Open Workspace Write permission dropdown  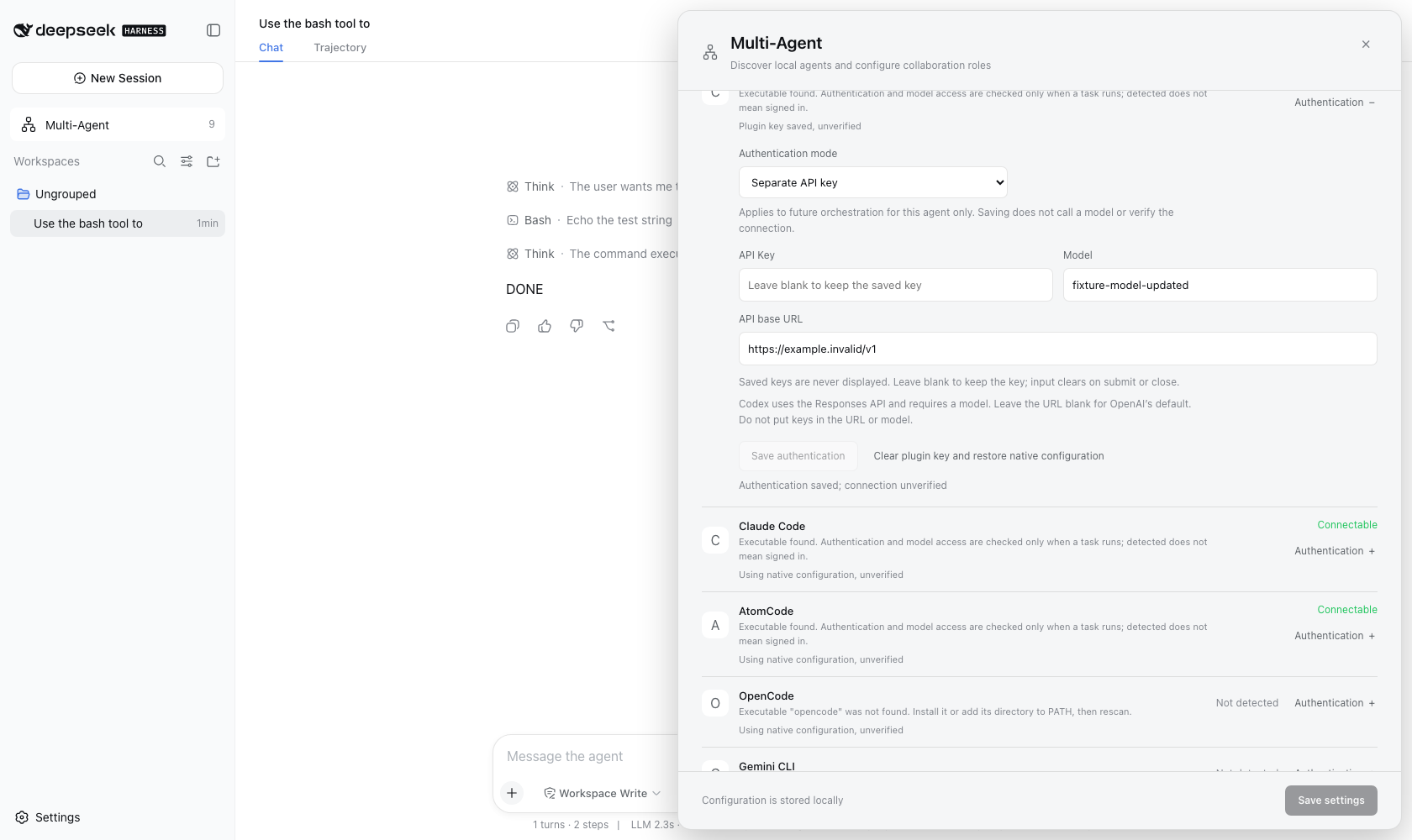(x=603, y=793)
